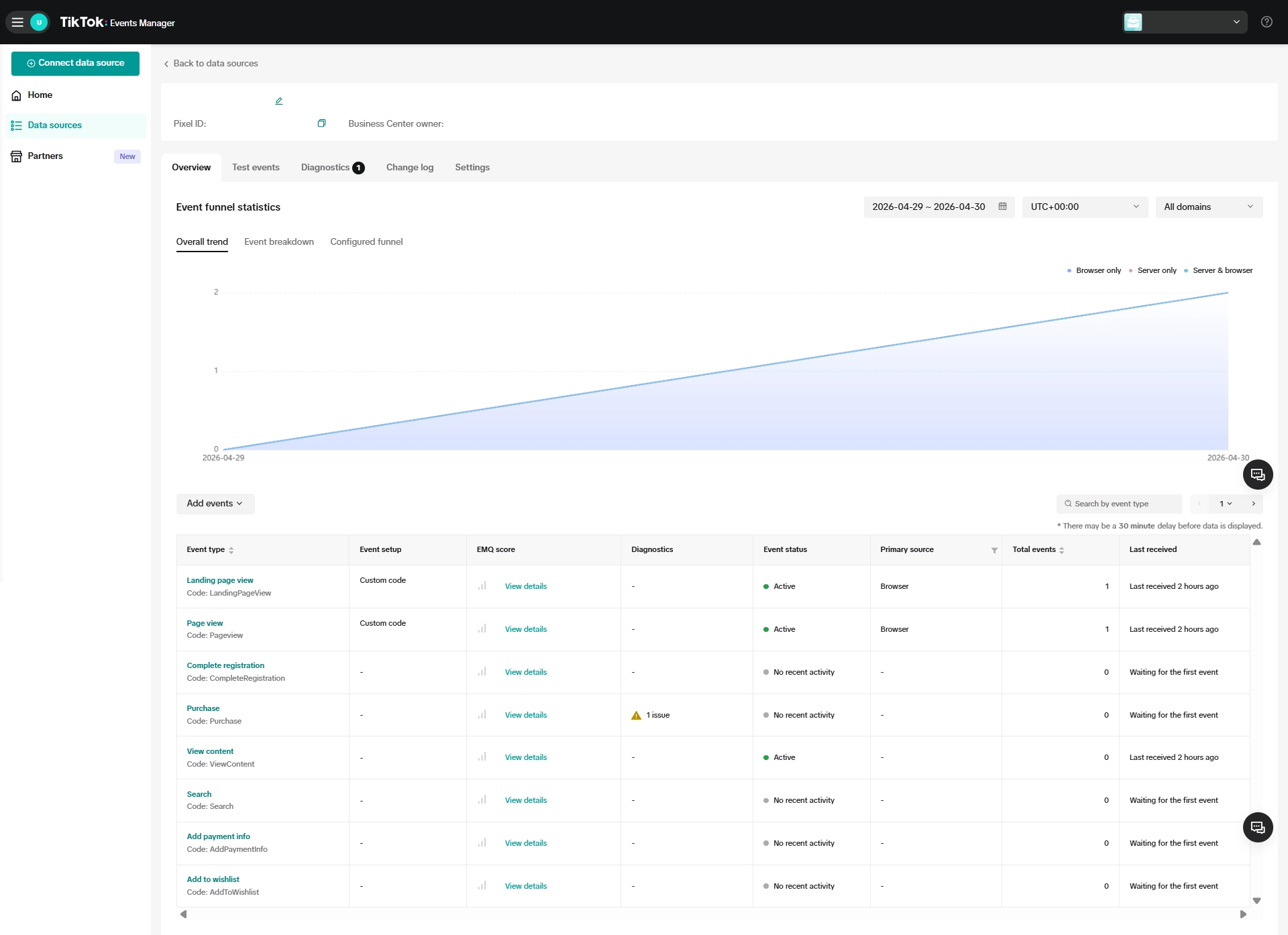Go to the previous page arrow
The image size is (1288, 935).
(x=1199, y=504)
